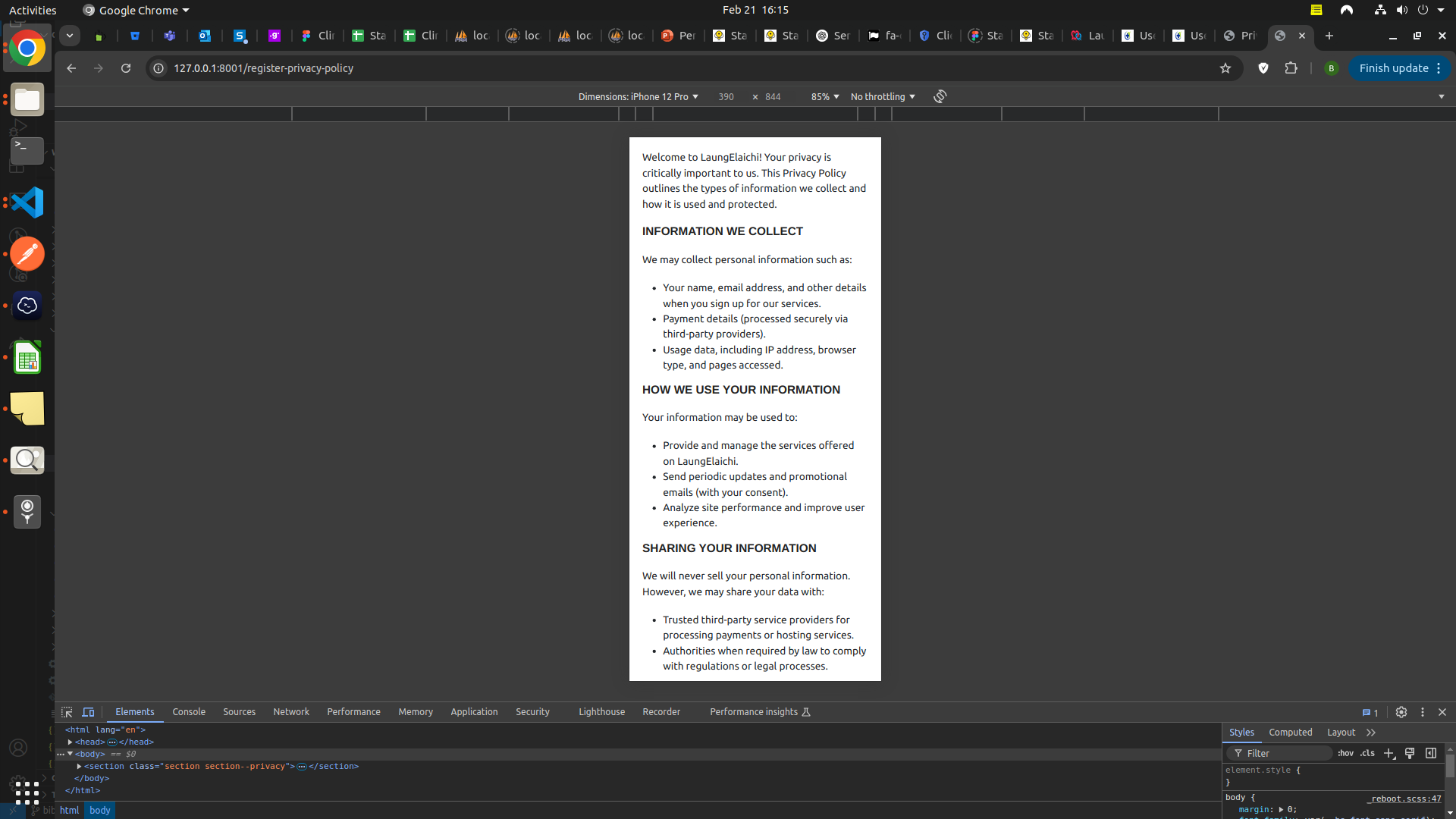
Task: Open the Recorder tab
Action: click(661, 712)
